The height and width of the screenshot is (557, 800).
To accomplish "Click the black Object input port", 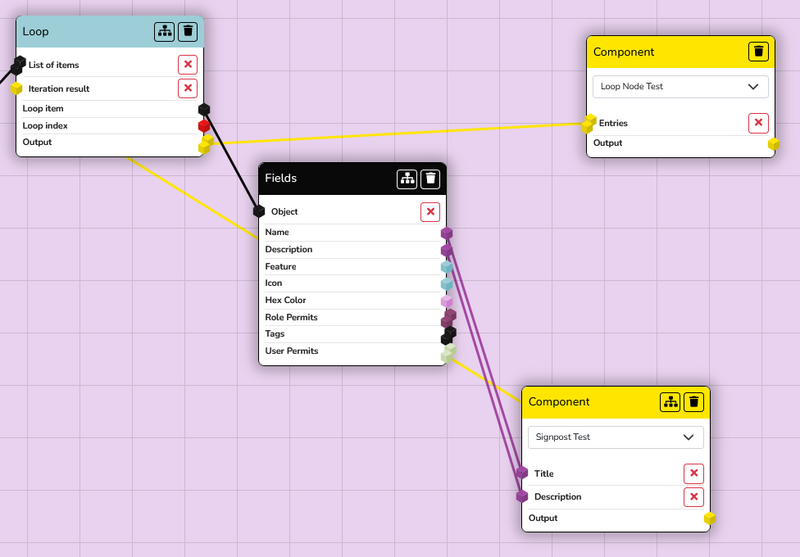I will pos(259,211).
